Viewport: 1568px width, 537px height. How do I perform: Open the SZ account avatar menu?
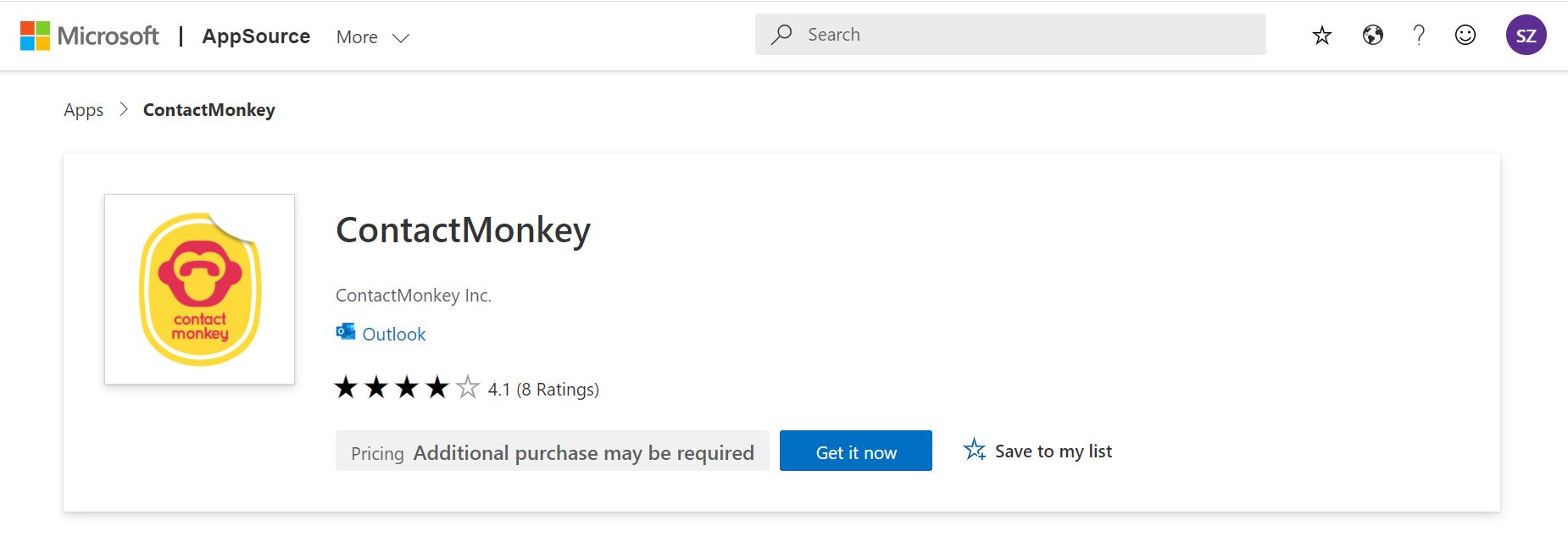pos(1526,35)
